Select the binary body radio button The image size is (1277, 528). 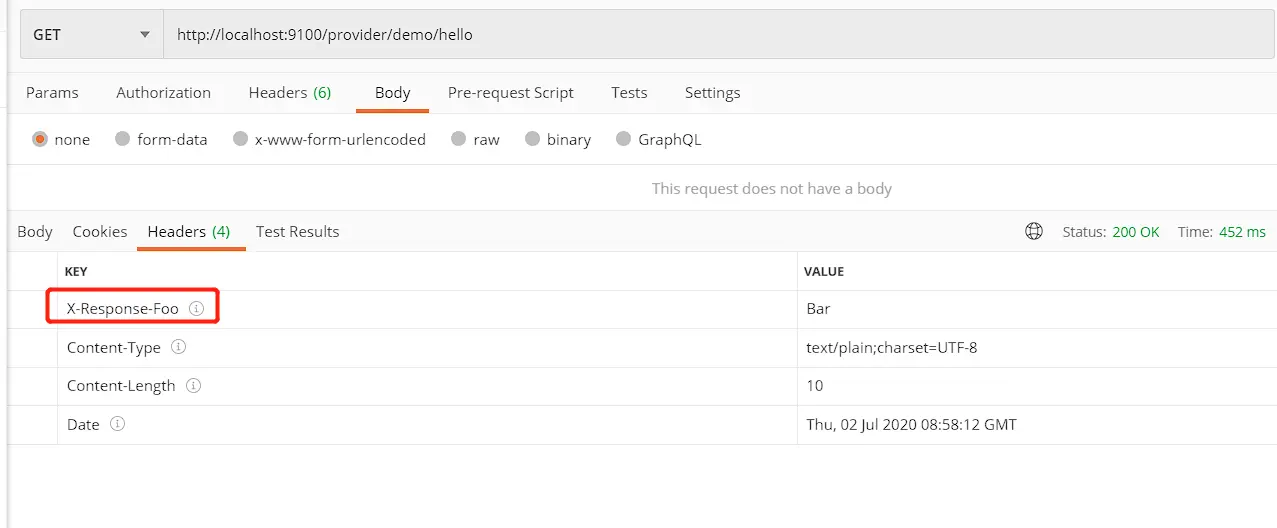532,139
